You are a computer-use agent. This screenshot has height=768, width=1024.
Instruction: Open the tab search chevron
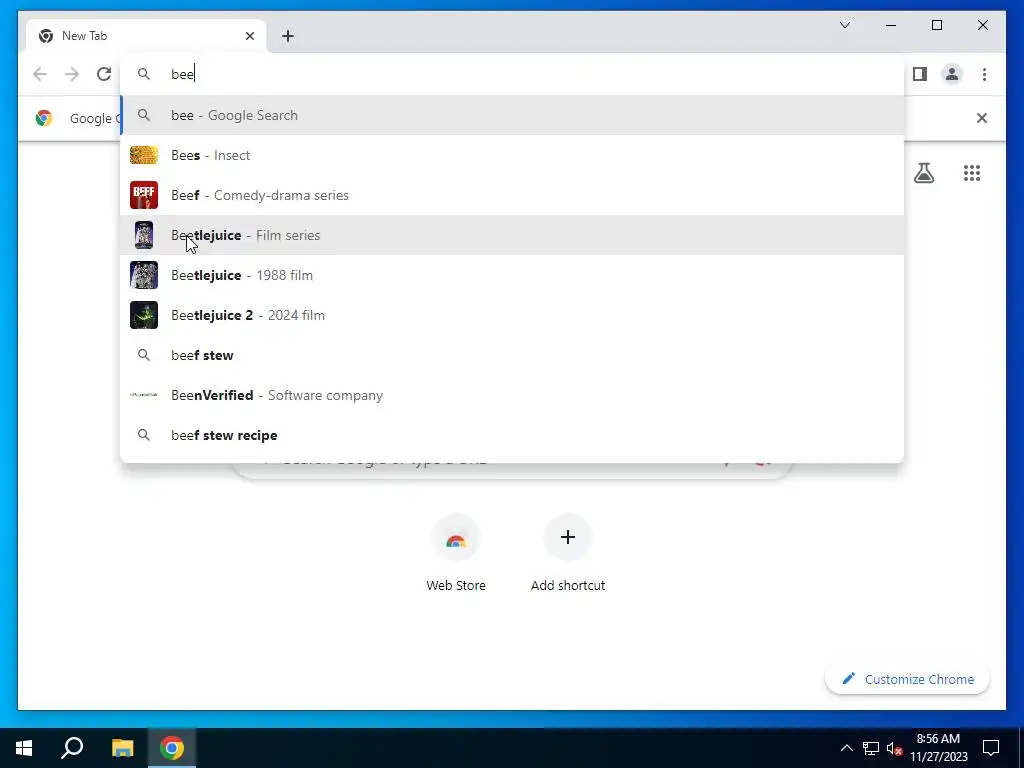(x=845, y=25)
